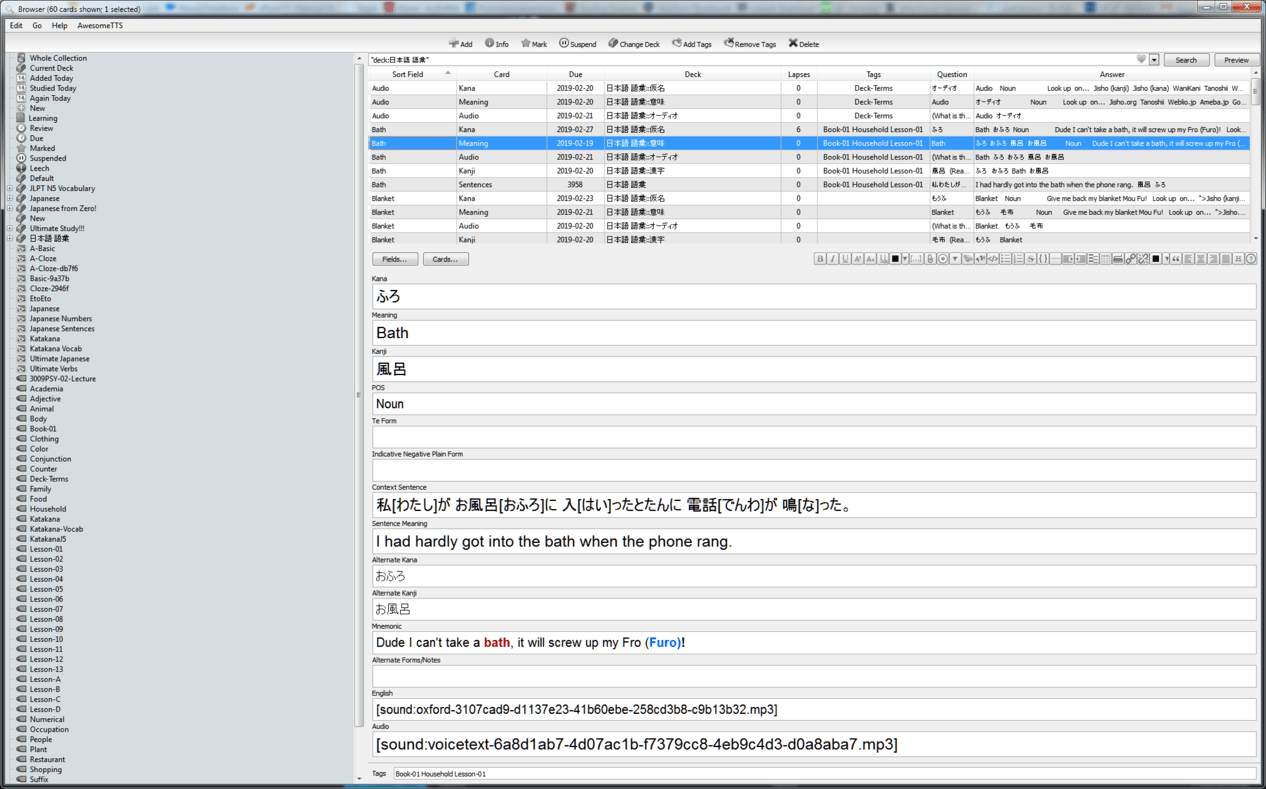Screen dimensions: 1266x789
Task: Open the Fields... dialog
Action: (395, 259)
